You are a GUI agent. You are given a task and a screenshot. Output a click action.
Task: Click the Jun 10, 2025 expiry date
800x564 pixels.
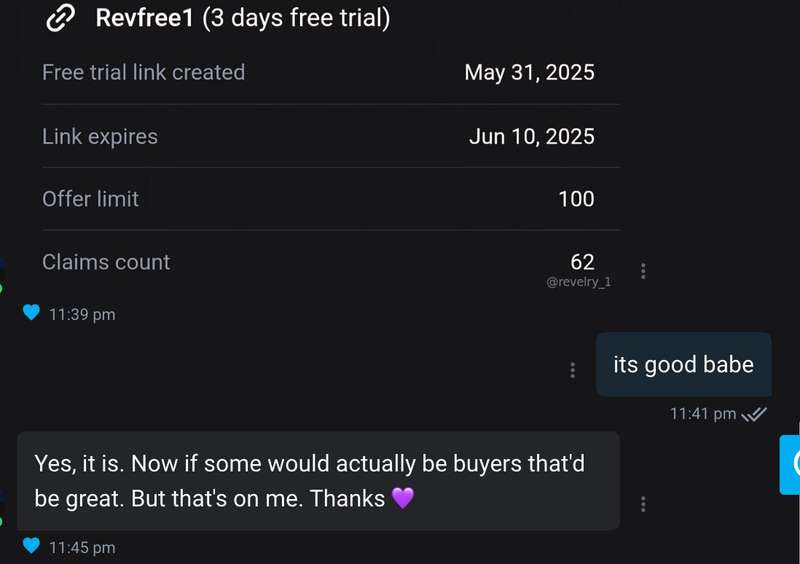click(x=532, y=137)
